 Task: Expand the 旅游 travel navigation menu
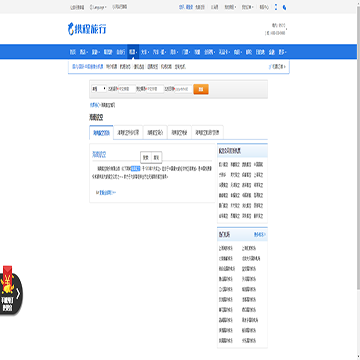pyautogui.click(x=96, y=52)
